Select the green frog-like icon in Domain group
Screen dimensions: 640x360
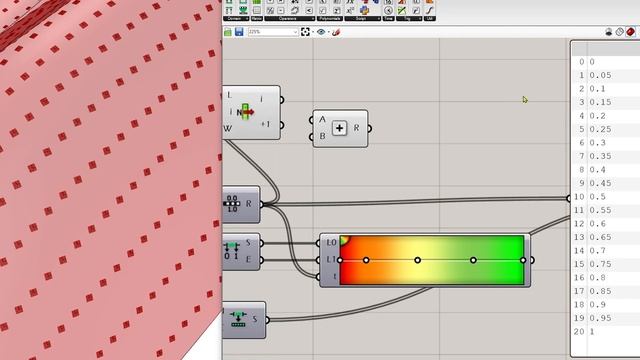pos(243,10)
